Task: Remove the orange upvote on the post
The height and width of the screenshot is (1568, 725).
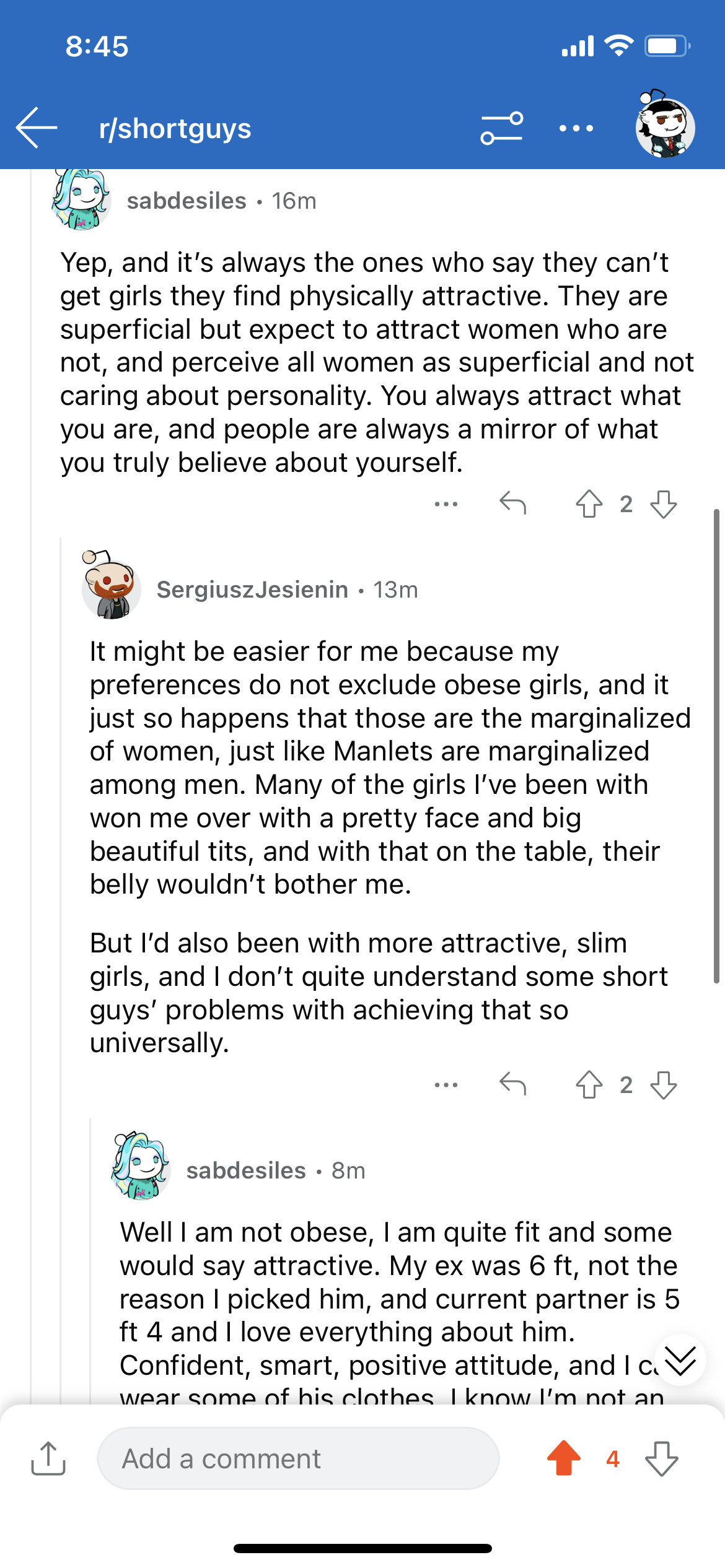Action: pos(564,1458)
